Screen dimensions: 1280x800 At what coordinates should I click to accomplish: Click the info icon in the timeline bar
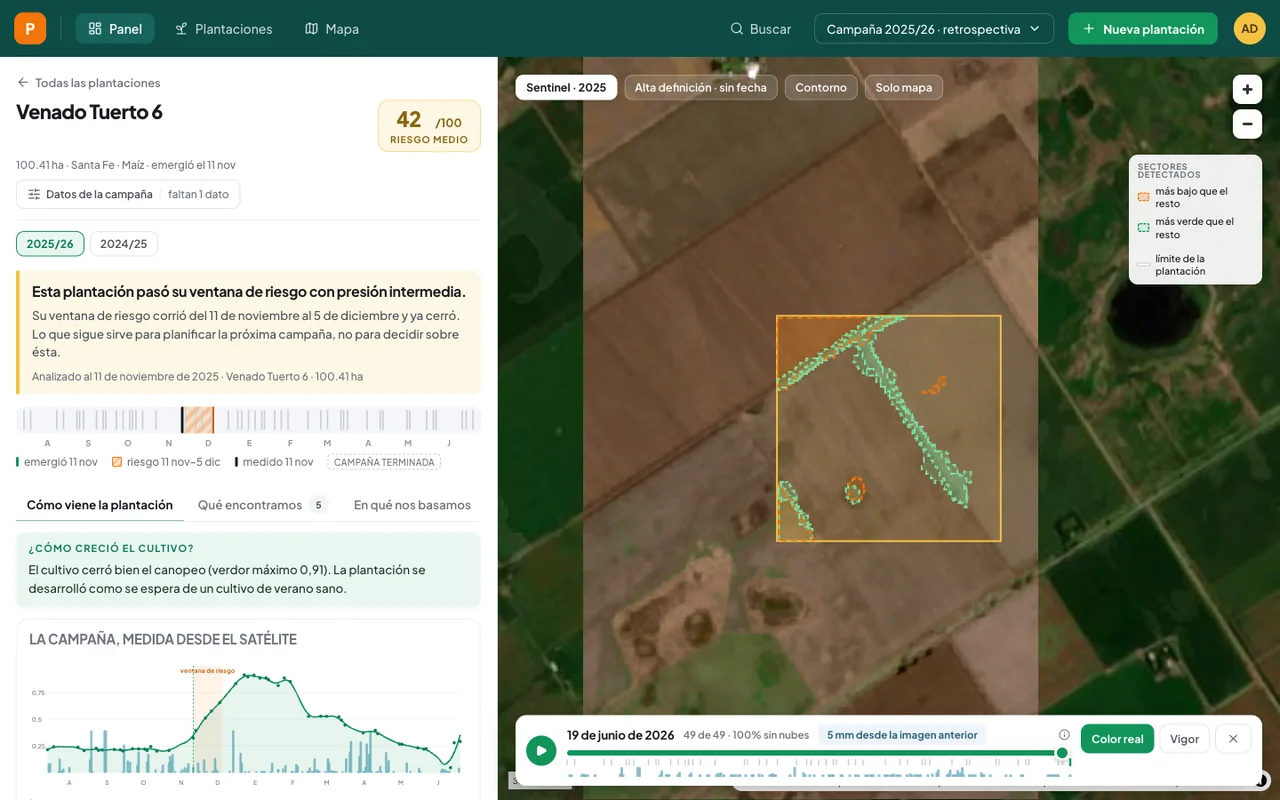click(x=1064, y=735)
